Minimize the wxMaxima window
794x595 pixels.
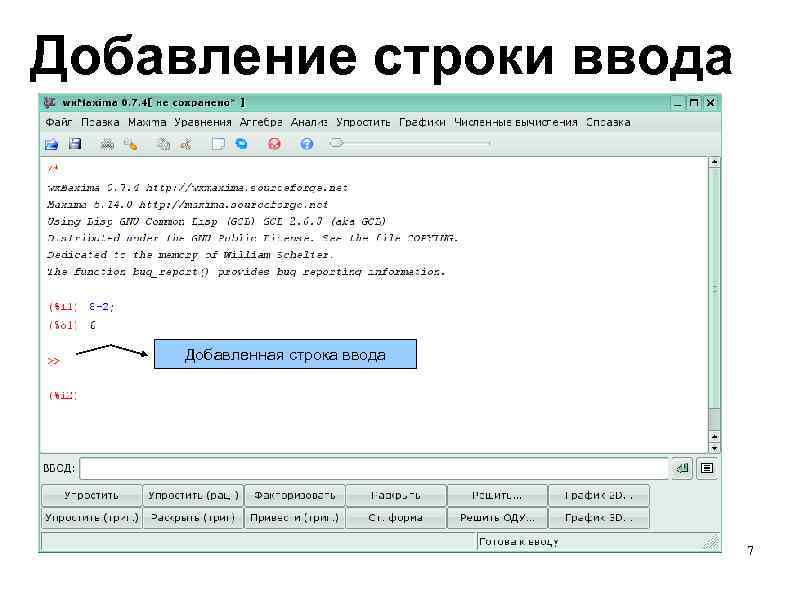679,103
